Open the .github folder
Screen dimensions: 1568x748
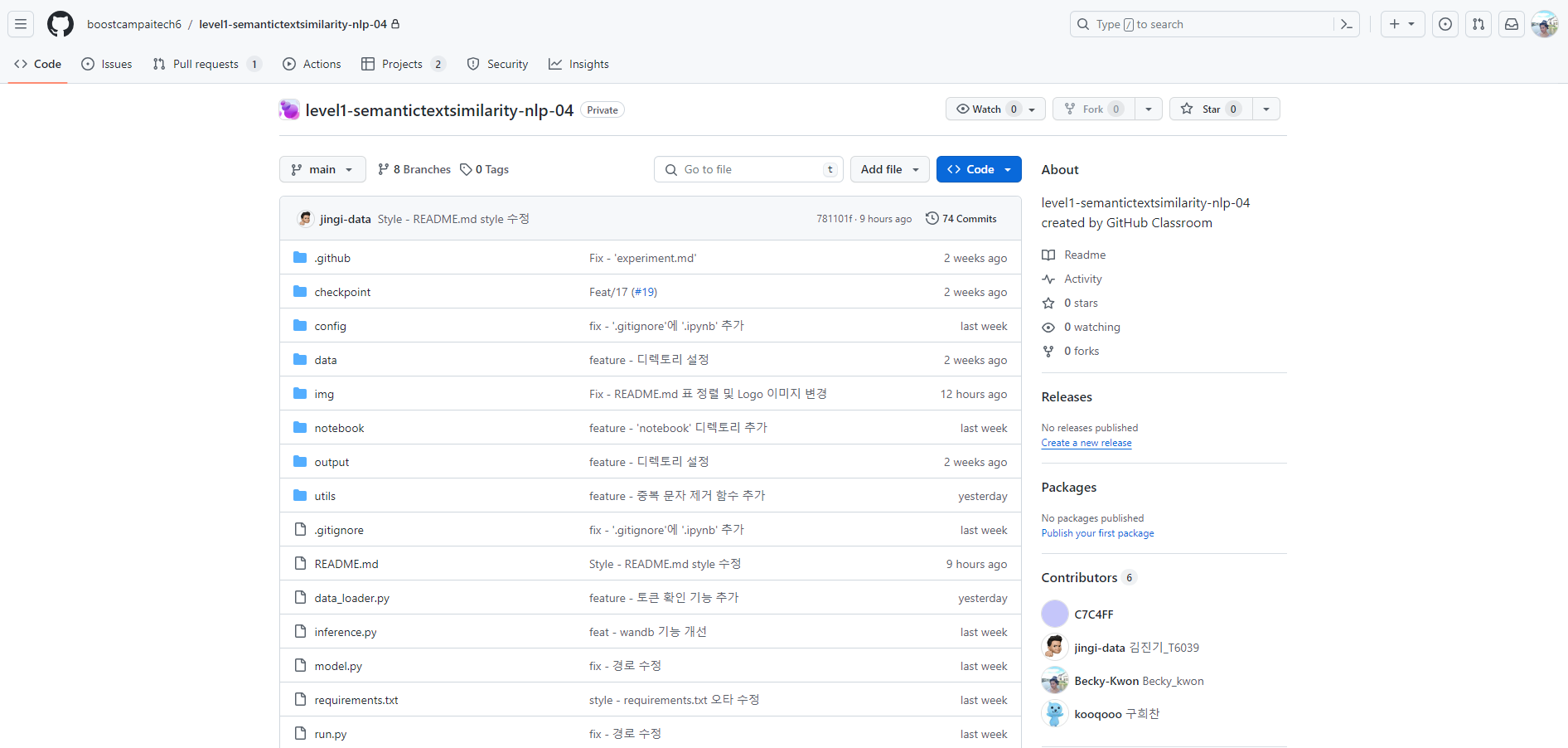coord(332,258)
